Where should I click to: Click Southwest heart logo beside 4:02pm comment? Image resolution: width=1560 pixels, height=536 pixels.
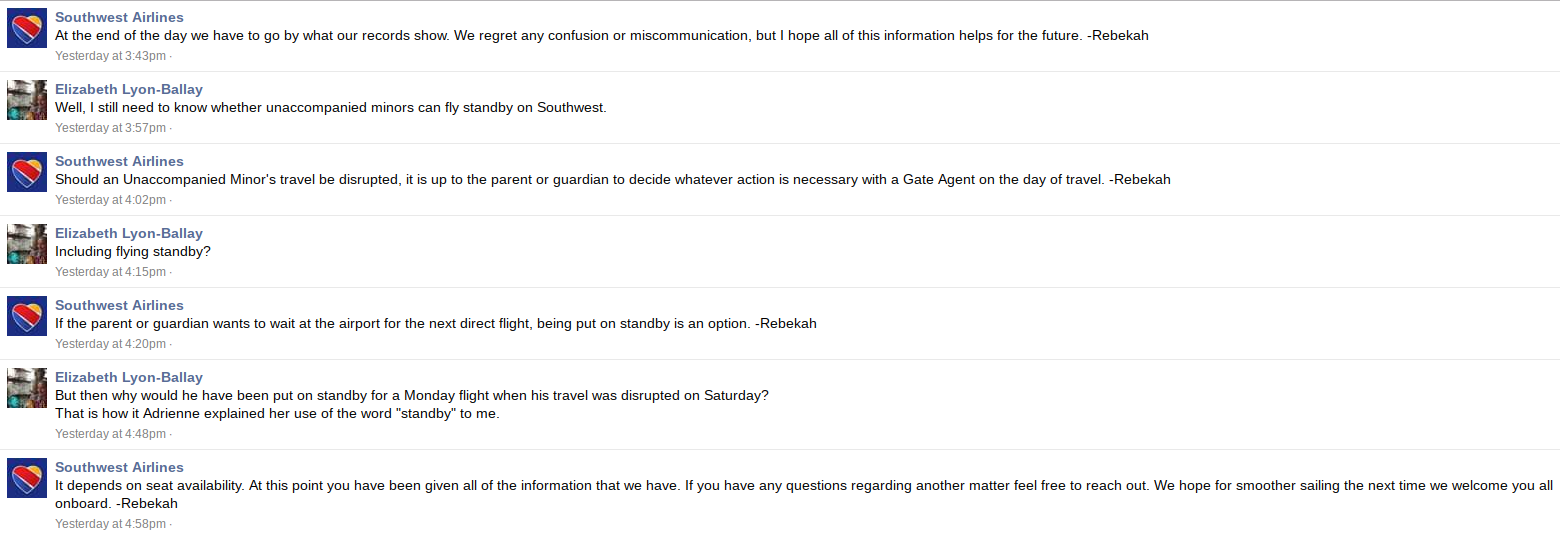tap(27, 172)
